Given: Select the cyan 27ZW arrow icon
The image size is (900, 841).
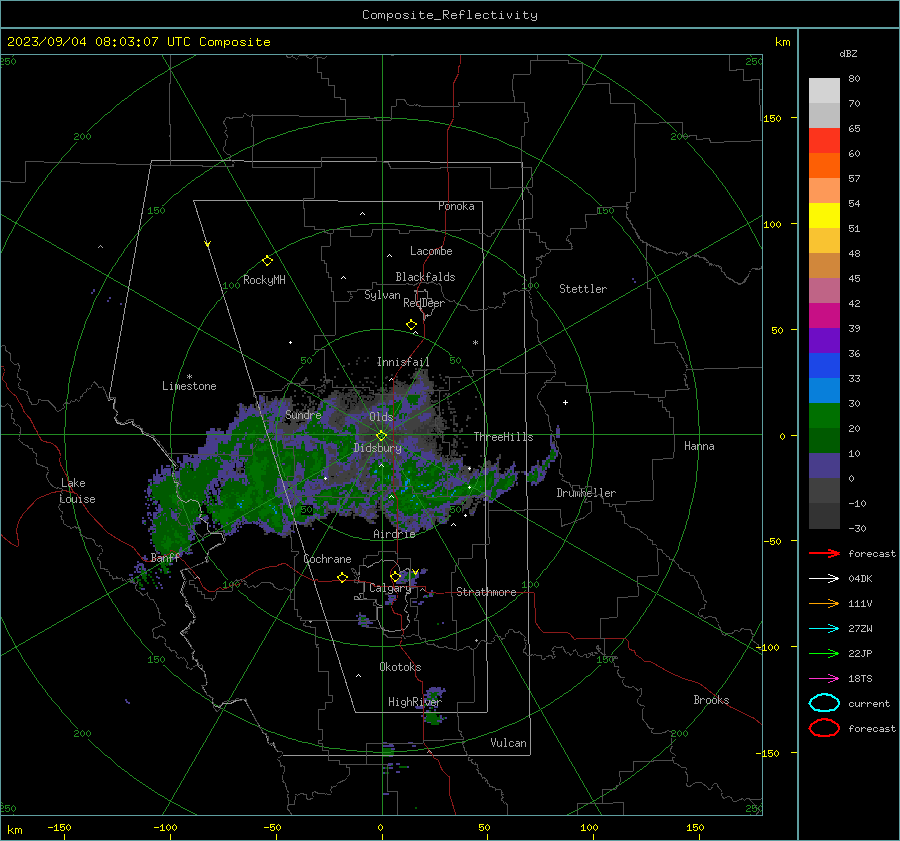Looking at the screenshot, I should [x=824, y=629].
